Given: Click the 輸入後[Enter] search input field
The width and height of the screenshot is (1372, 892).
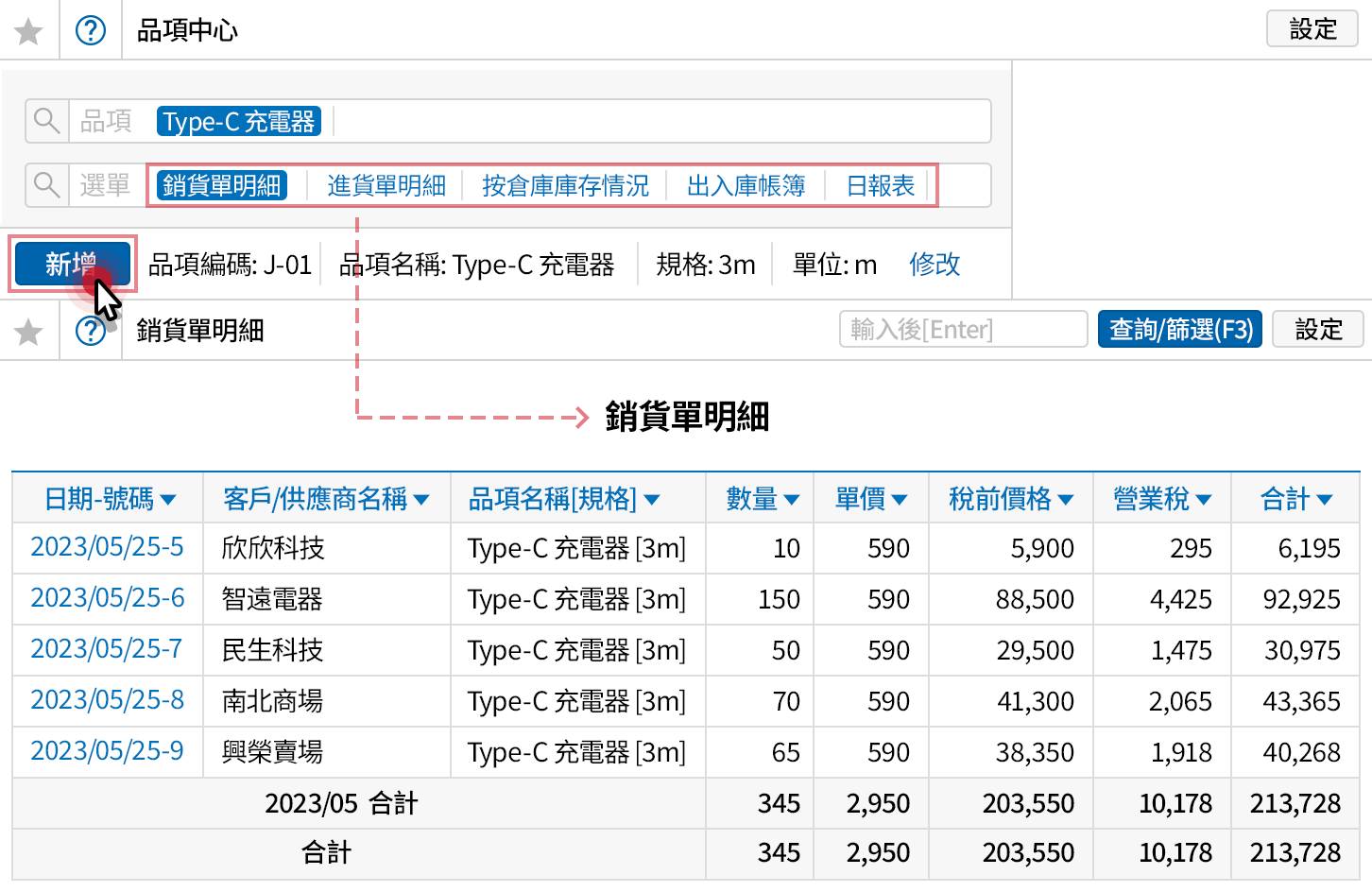Looking at the screenshot, I should click(x=962, y=329).
